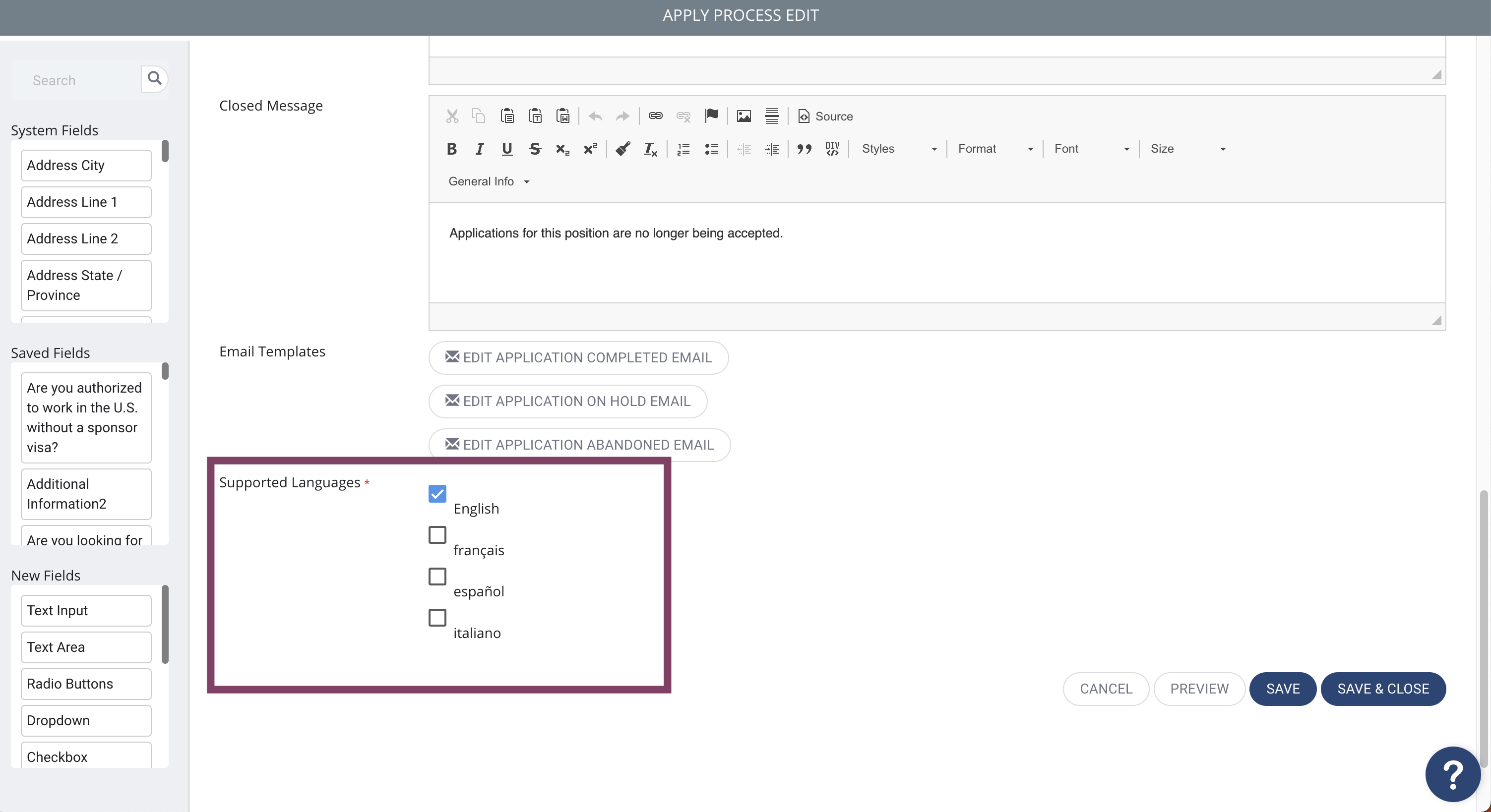Insert a horizontal line via the toolbar icon

point(772,116)
